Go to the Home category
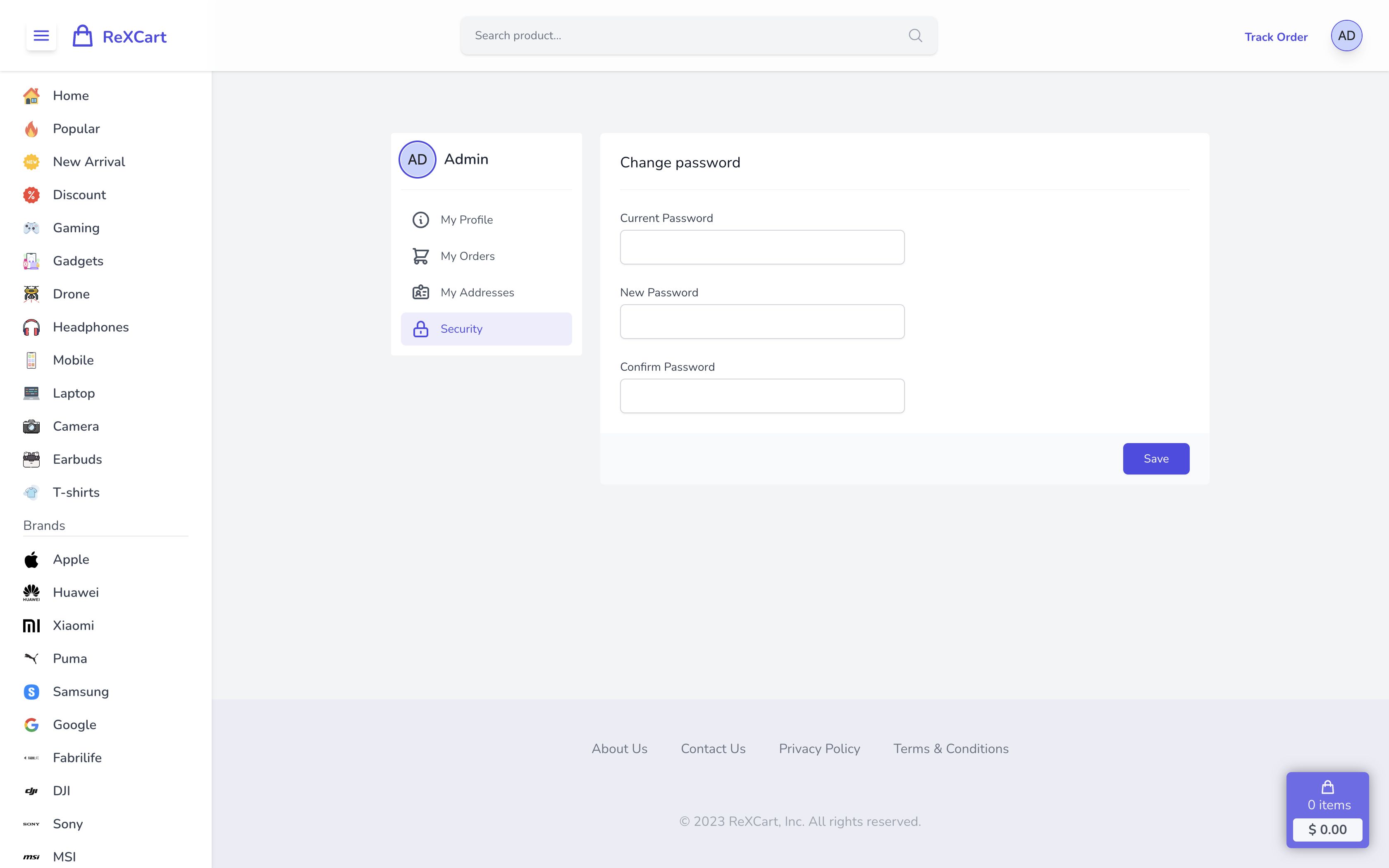The height and width of the screenshot is (868, 1389). coord(71,96)
